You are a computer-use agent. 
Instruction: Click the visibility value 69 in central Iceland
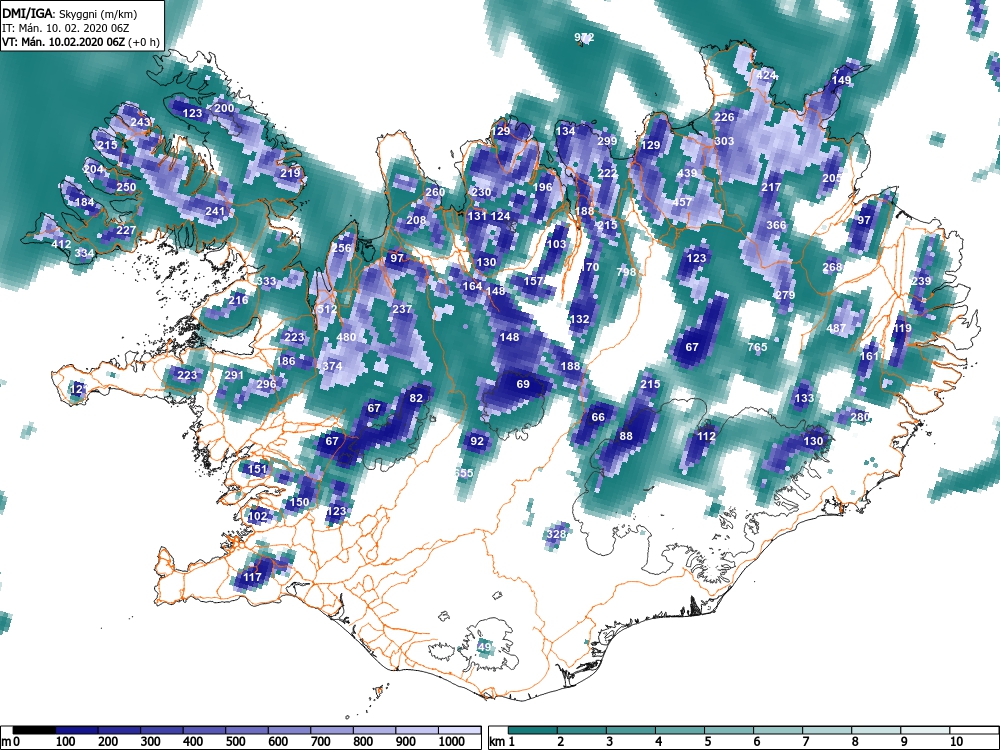523,384
